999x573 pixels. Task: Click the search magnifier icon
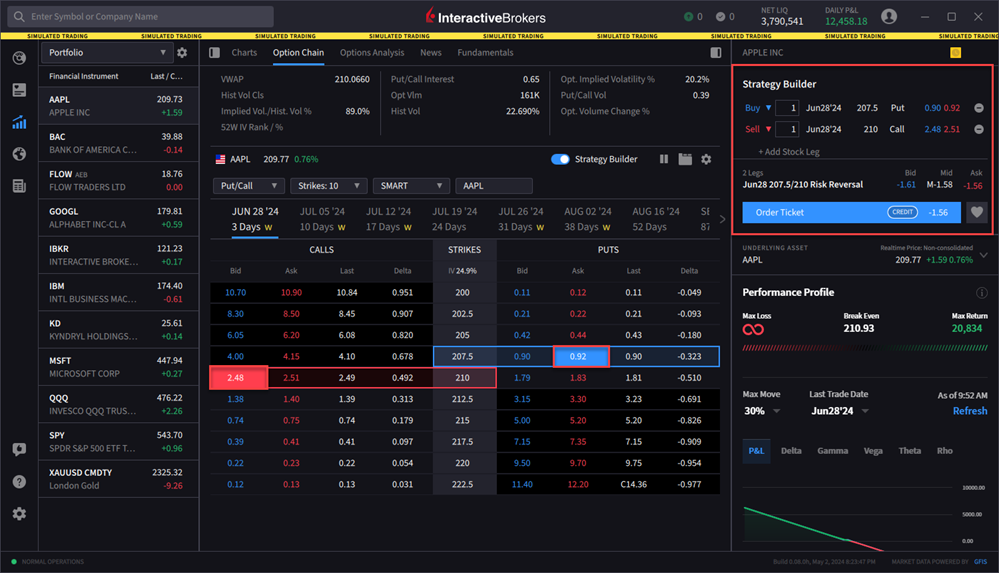click(x=20, y=17)
